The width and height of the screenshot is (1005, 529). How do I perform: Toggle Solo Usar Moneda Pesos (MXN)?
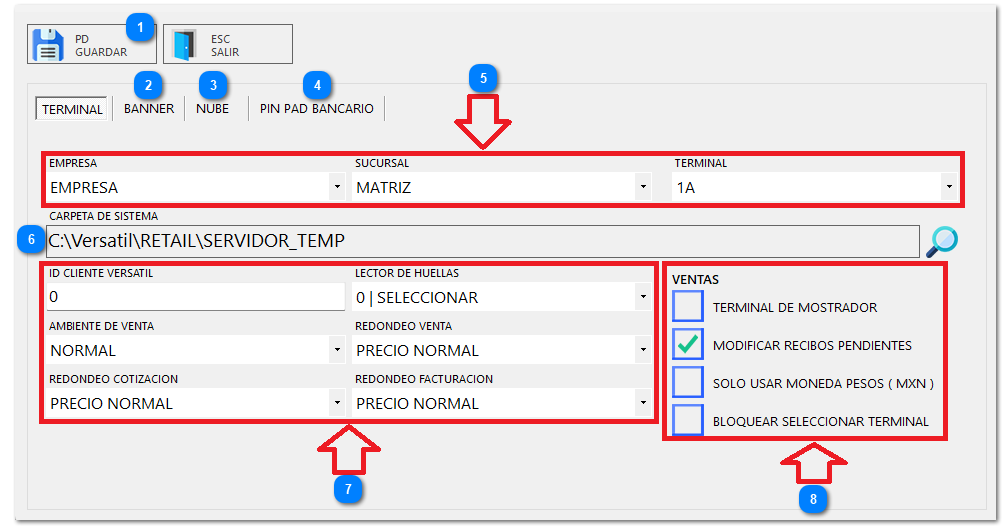[688, 383]
